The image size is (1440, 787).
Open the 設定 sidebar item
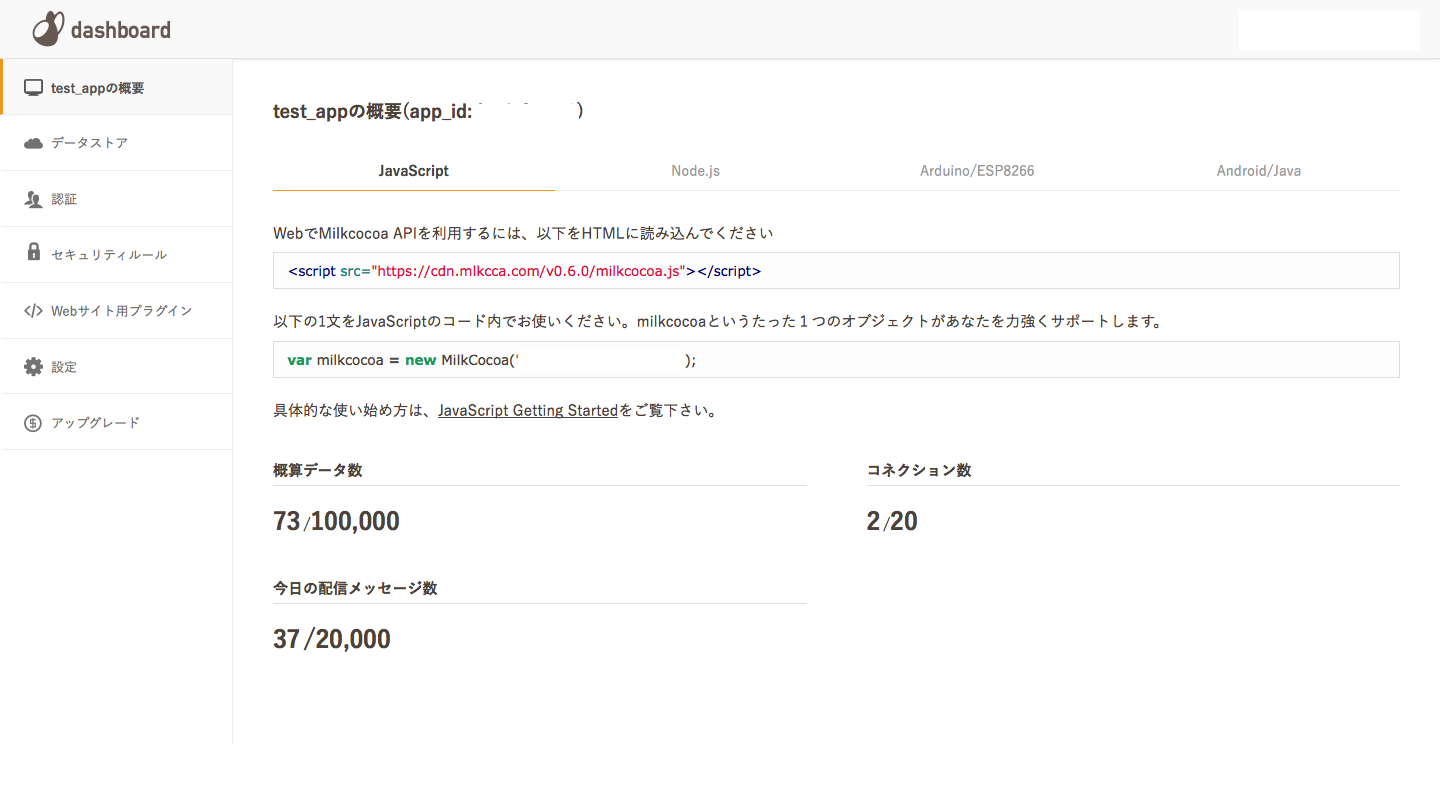[116, 367]
